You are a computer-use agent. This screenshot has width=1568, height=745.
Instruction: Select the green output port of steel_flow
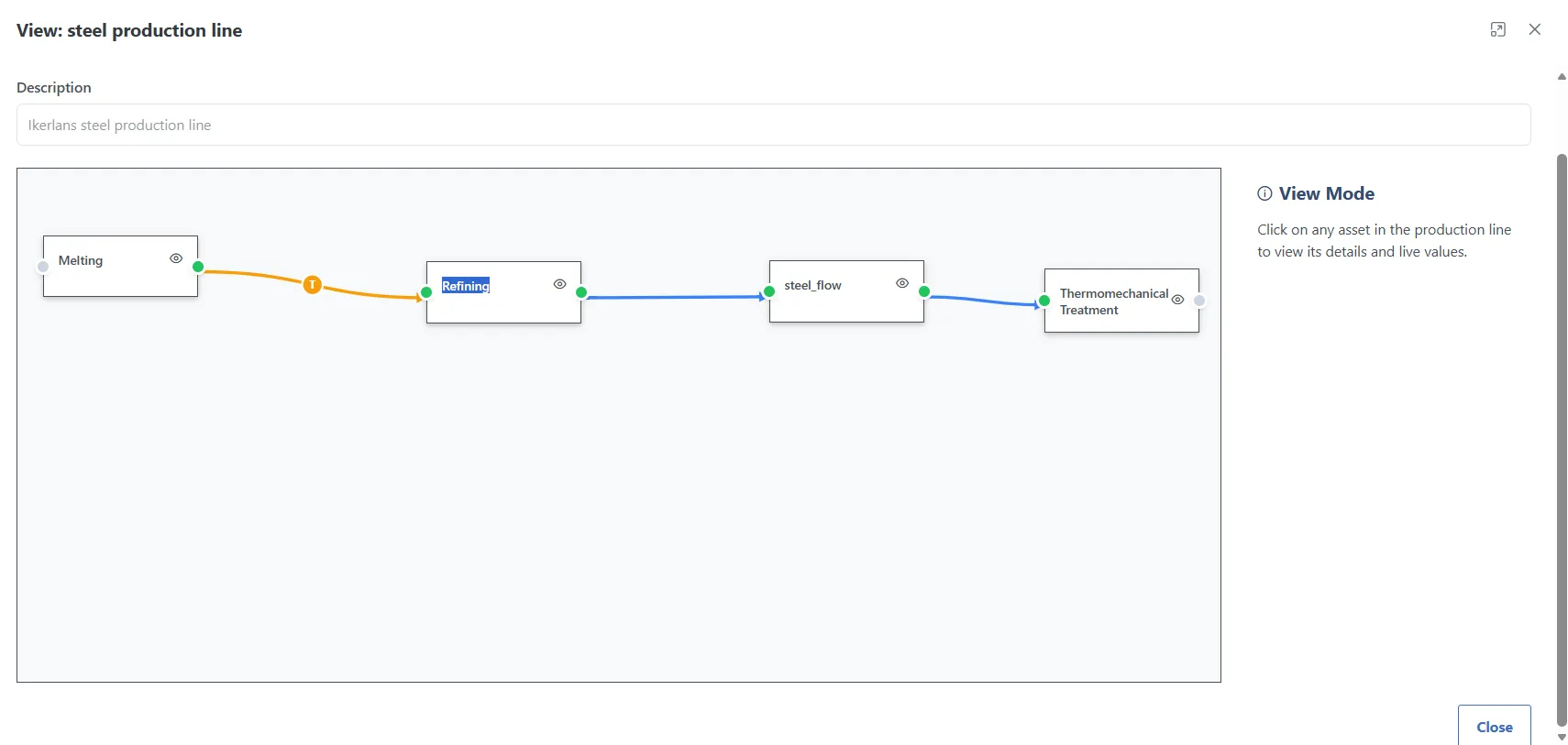point(924,291)
